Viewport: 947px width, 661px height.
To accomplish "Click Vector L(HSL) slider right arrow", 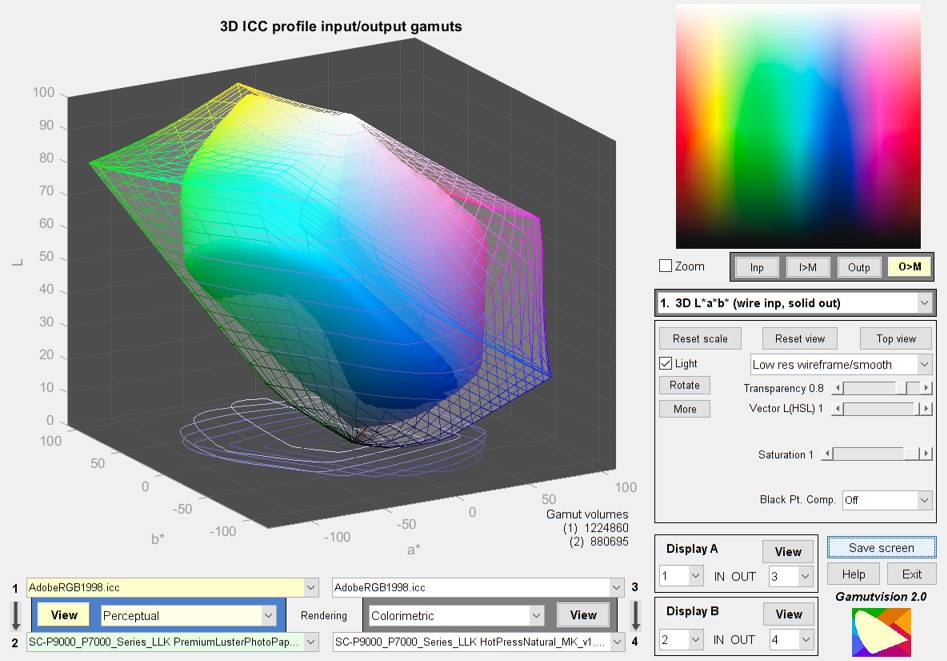I will [x=926, y=408].
